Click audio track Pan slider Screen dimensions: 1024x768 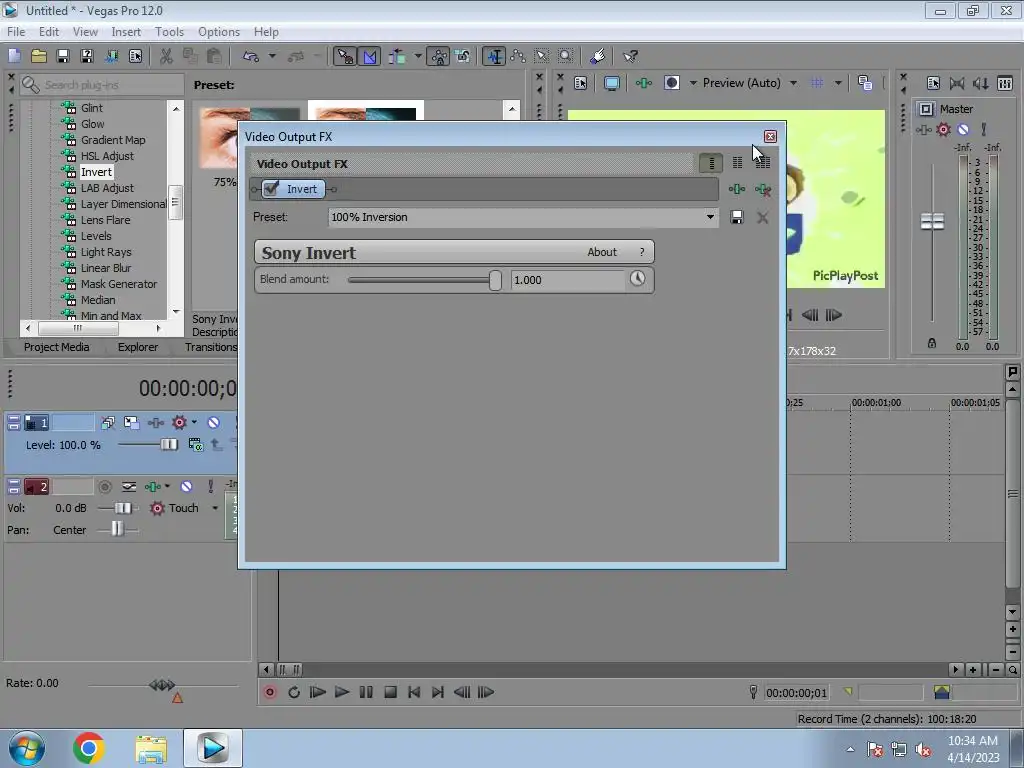pos(117,528)
